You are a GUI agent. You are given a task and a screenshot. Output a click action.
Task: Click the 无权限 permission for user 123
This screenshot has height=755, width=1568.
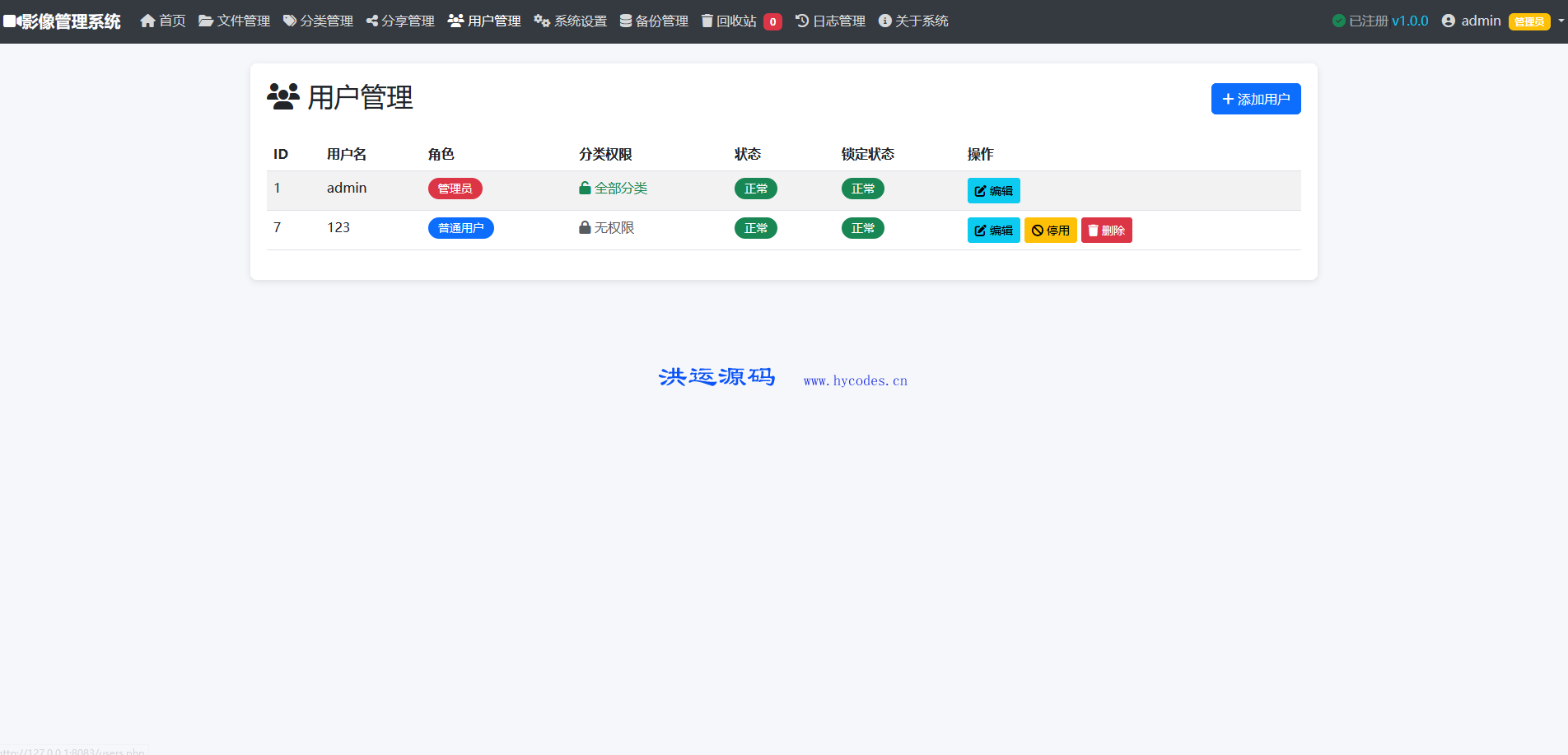[606, 228]
